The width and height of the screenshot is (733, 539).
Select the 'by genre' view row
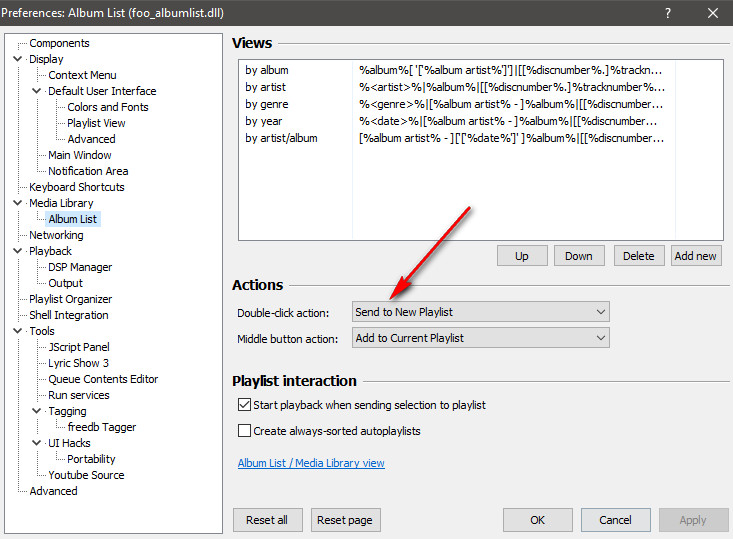[x=267, y=104]
